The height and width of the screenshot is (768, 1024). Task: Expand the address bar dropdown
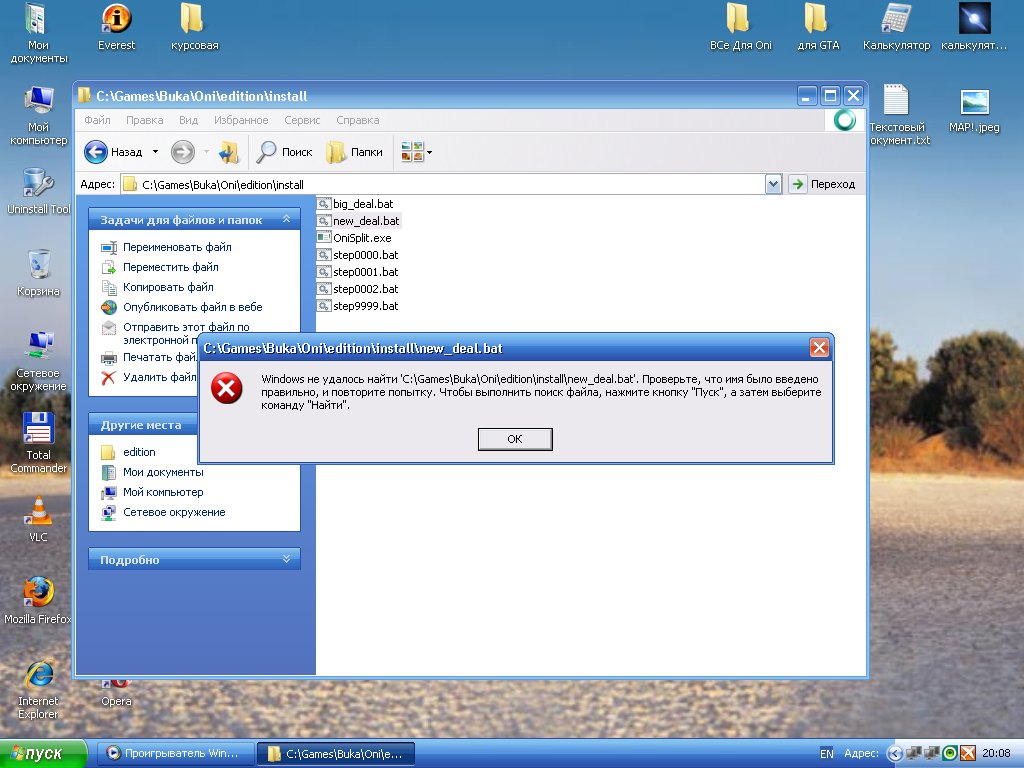pyautogui.click(x=773, y=184)
